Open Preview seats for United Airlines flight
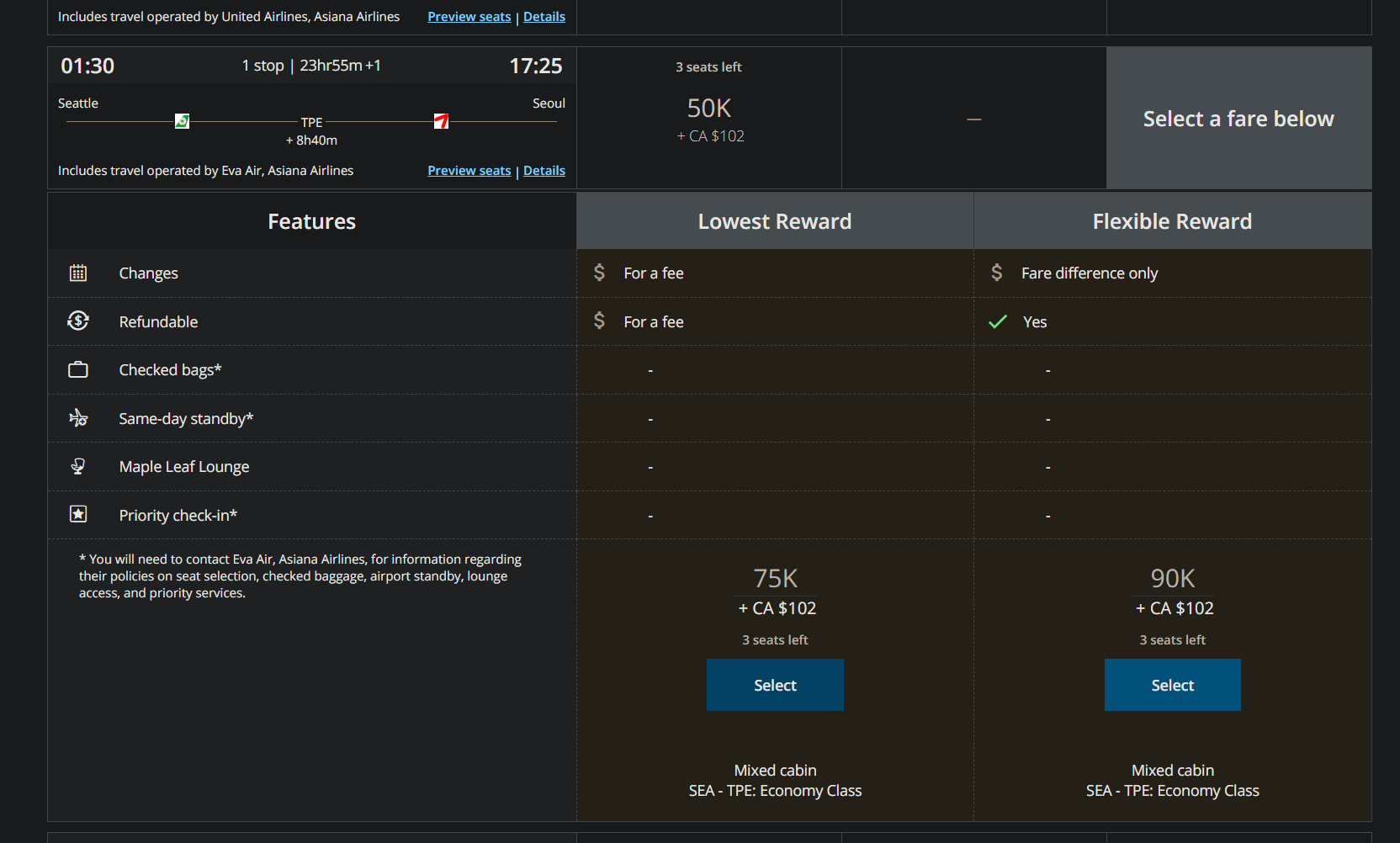 [x=469, y=17]
